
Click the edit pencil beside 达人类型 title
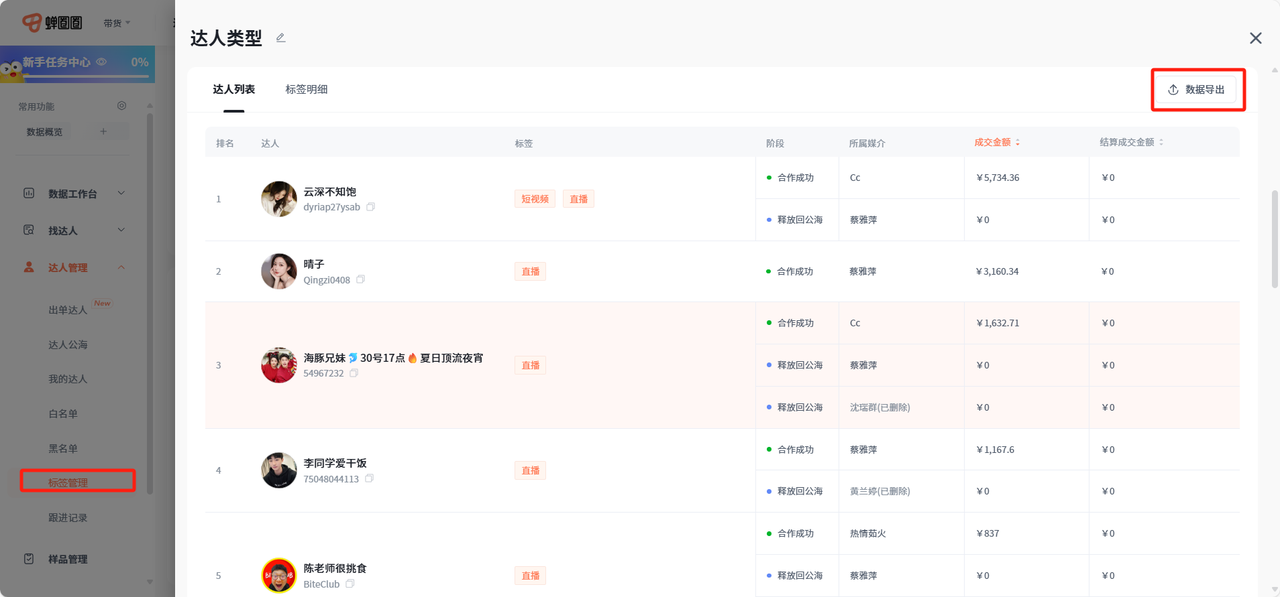point(281,38)
